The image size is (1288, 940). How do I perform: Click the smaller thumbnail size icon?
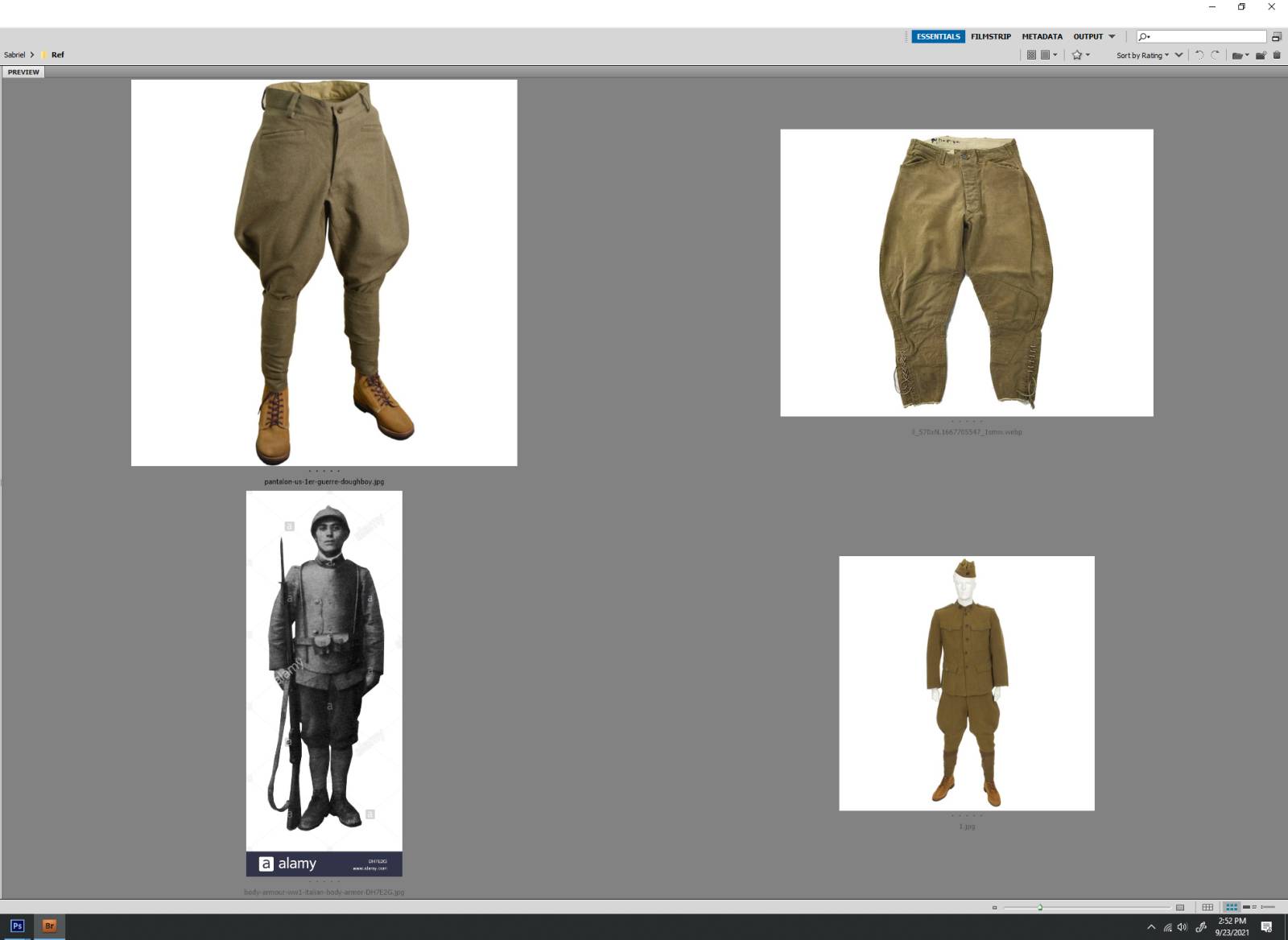pyautogui.click(x=994, y=907)
